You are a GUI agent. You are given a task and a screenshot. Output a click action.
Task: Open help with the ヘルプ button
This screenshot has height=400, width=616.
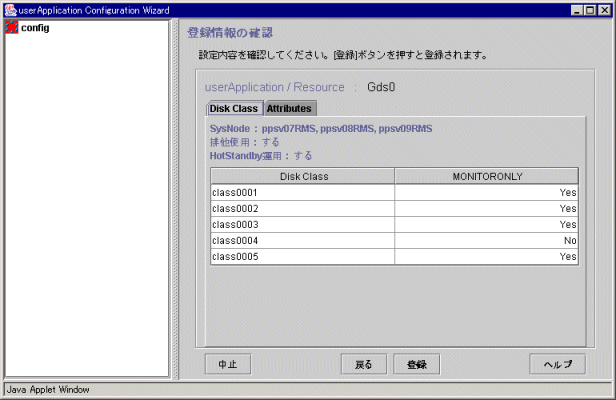pyautogui.click(x=557, y=365)
